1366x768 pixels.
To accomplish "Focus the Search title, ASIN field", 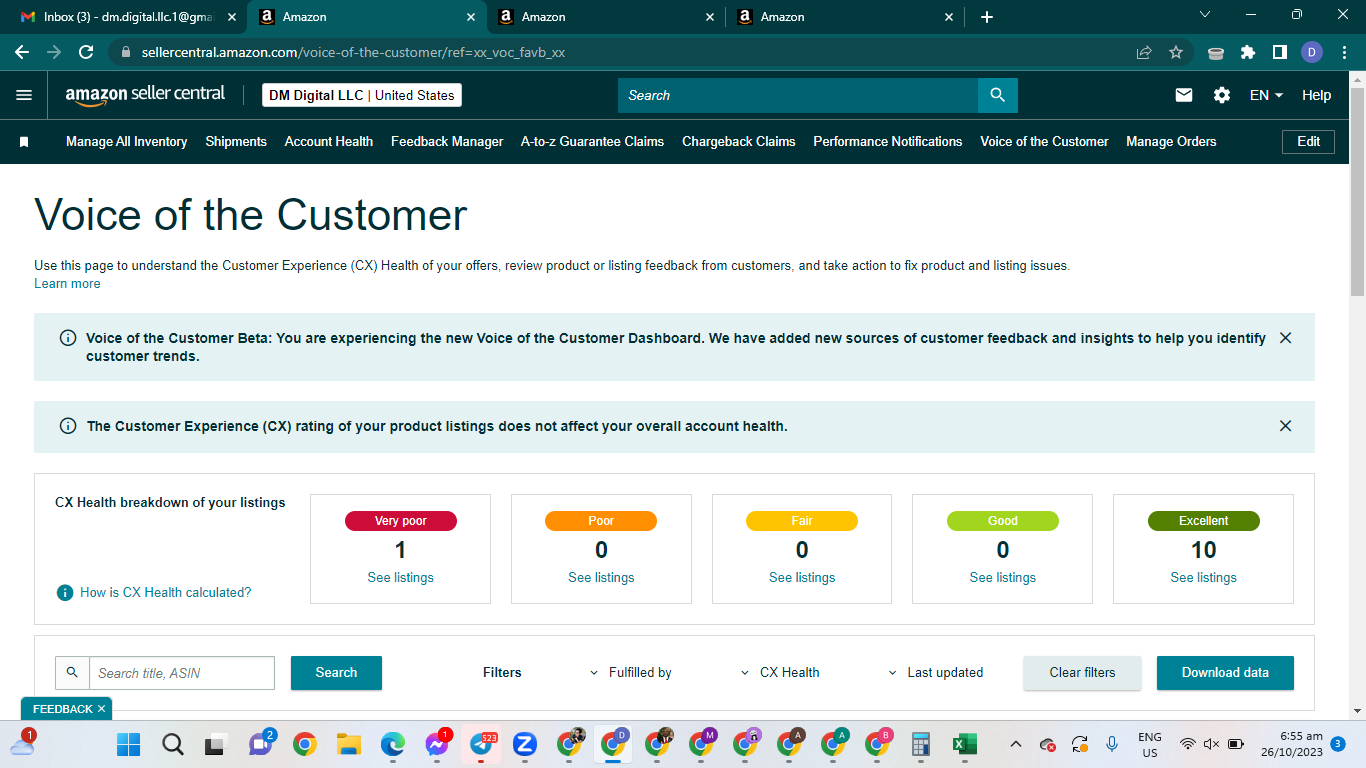I will 182,673.
